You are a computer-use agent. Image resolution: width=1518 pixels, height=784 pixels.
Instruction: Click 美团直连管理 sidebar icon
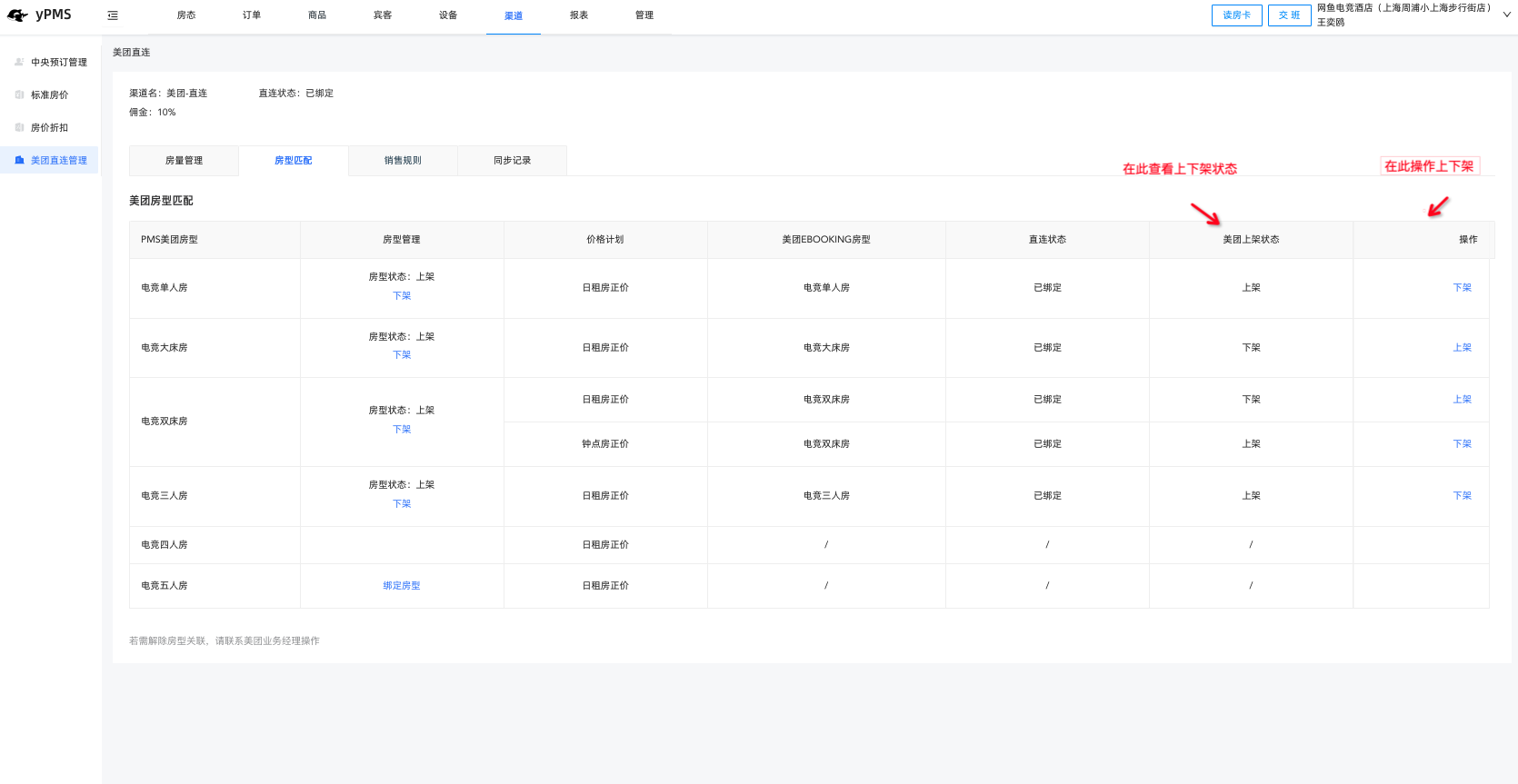click(x=19, y=160)
